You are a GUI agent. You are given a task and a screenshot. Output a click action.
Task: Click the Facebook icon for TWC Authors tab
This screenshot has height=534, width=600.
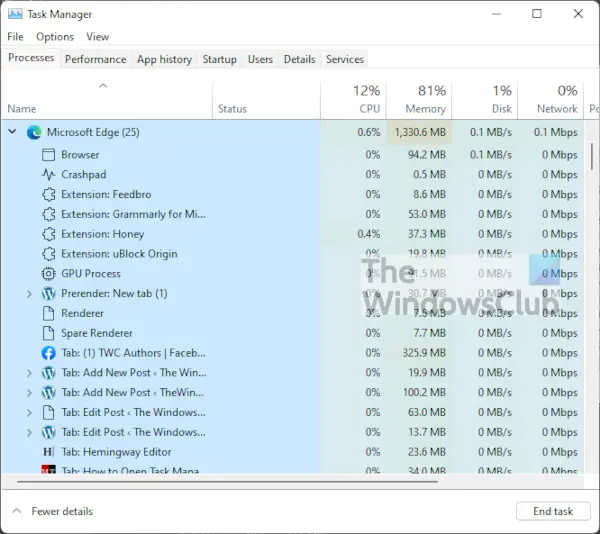pos(48,353)
